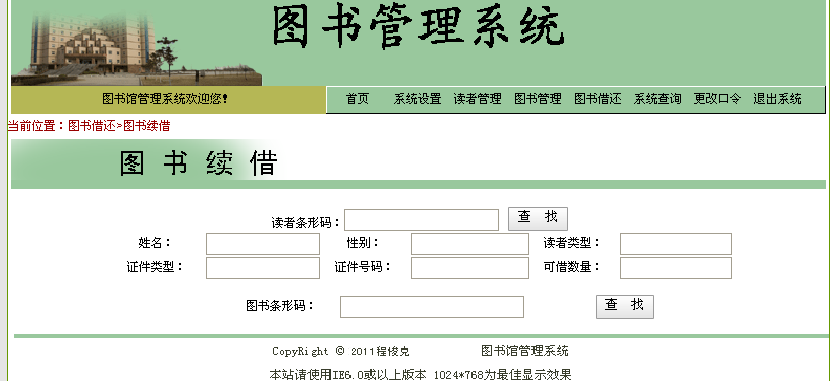
Task: Select 更改口令 in navigation bar
Action: [x=717, y=99]
